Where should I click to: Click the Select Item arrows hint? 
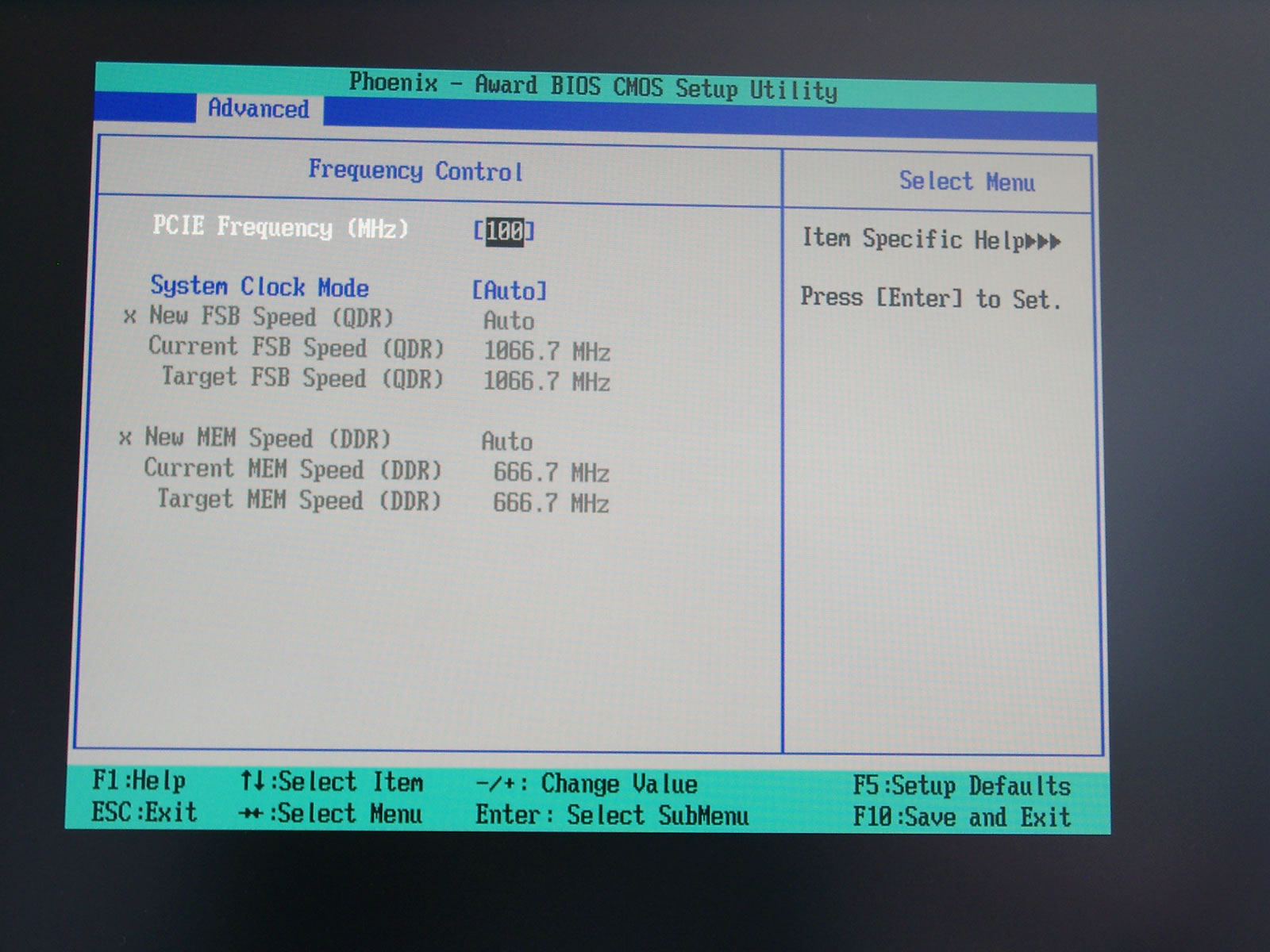(332, 782)
